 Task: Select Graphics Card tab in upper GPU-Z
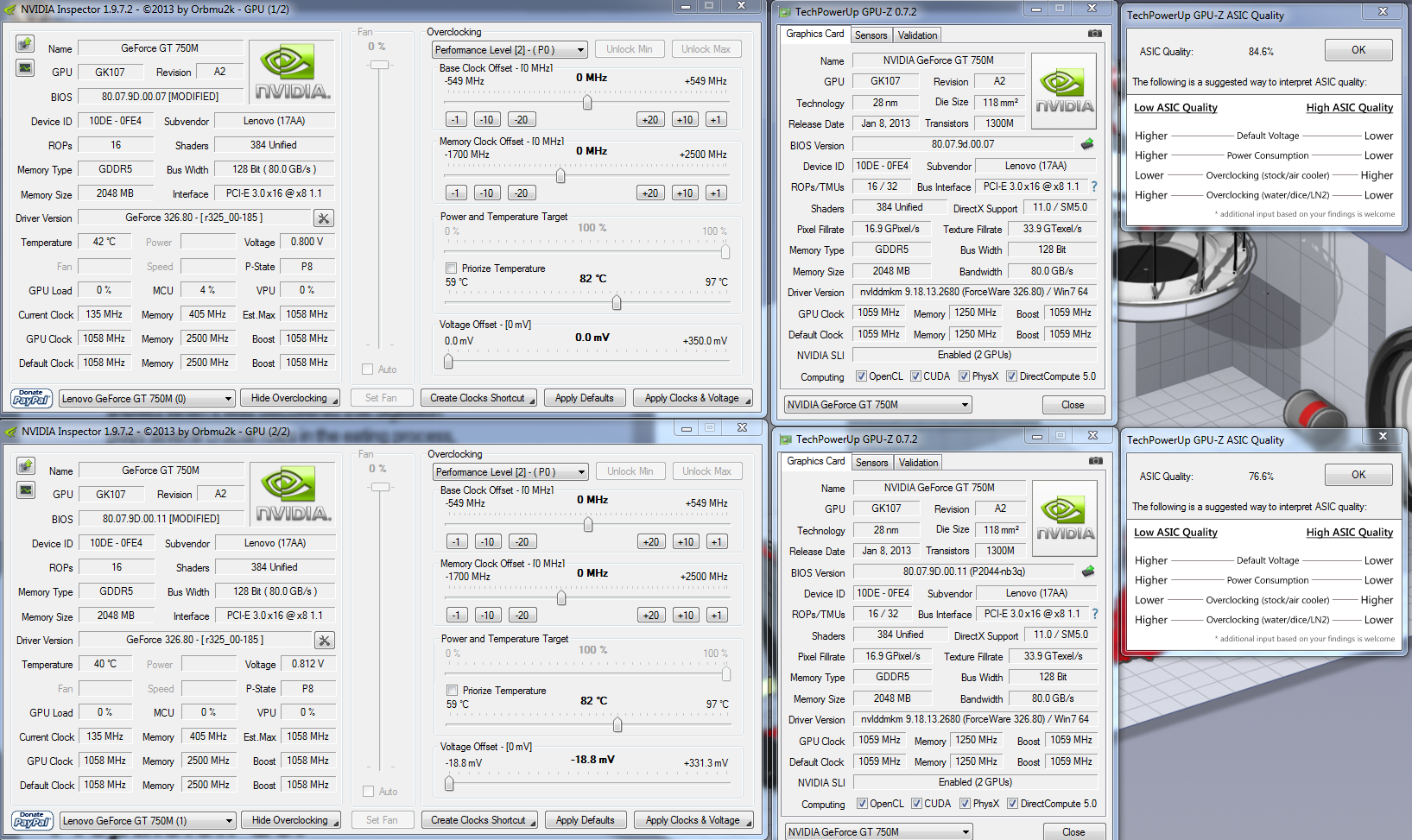815,34
